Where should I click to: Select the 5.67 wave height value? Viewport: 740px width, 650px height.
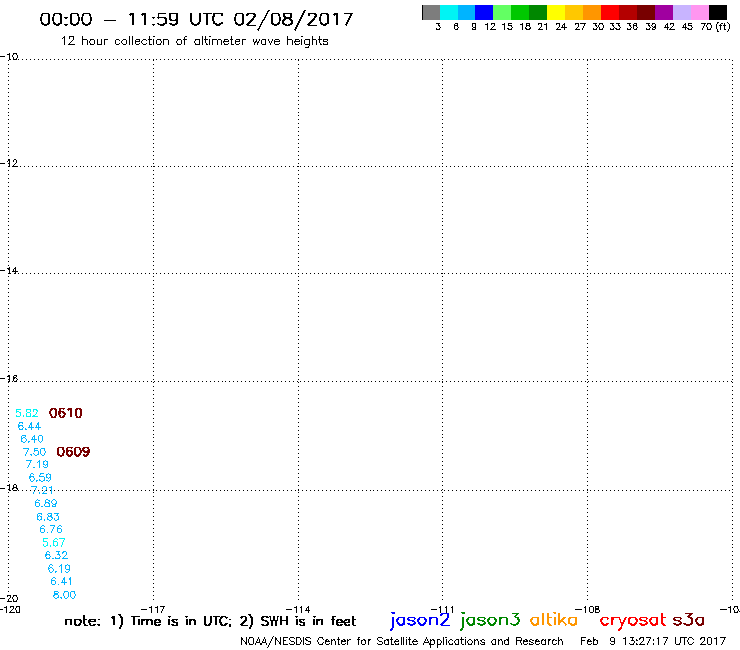point(54,542)
